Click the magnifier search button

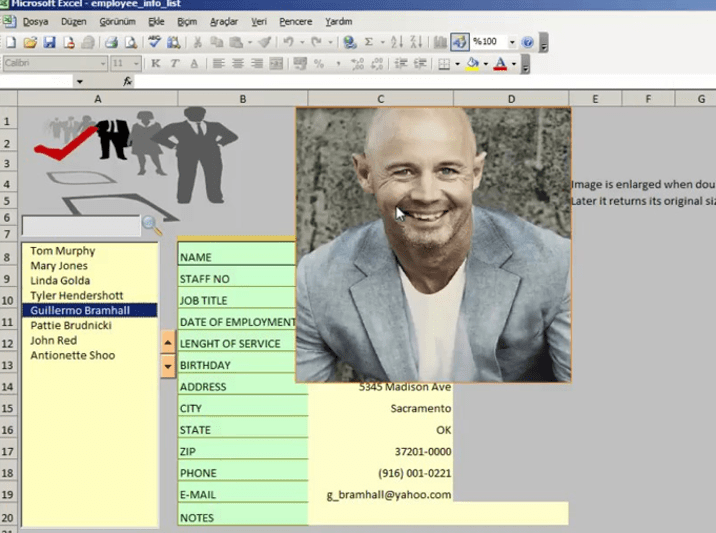152,225
